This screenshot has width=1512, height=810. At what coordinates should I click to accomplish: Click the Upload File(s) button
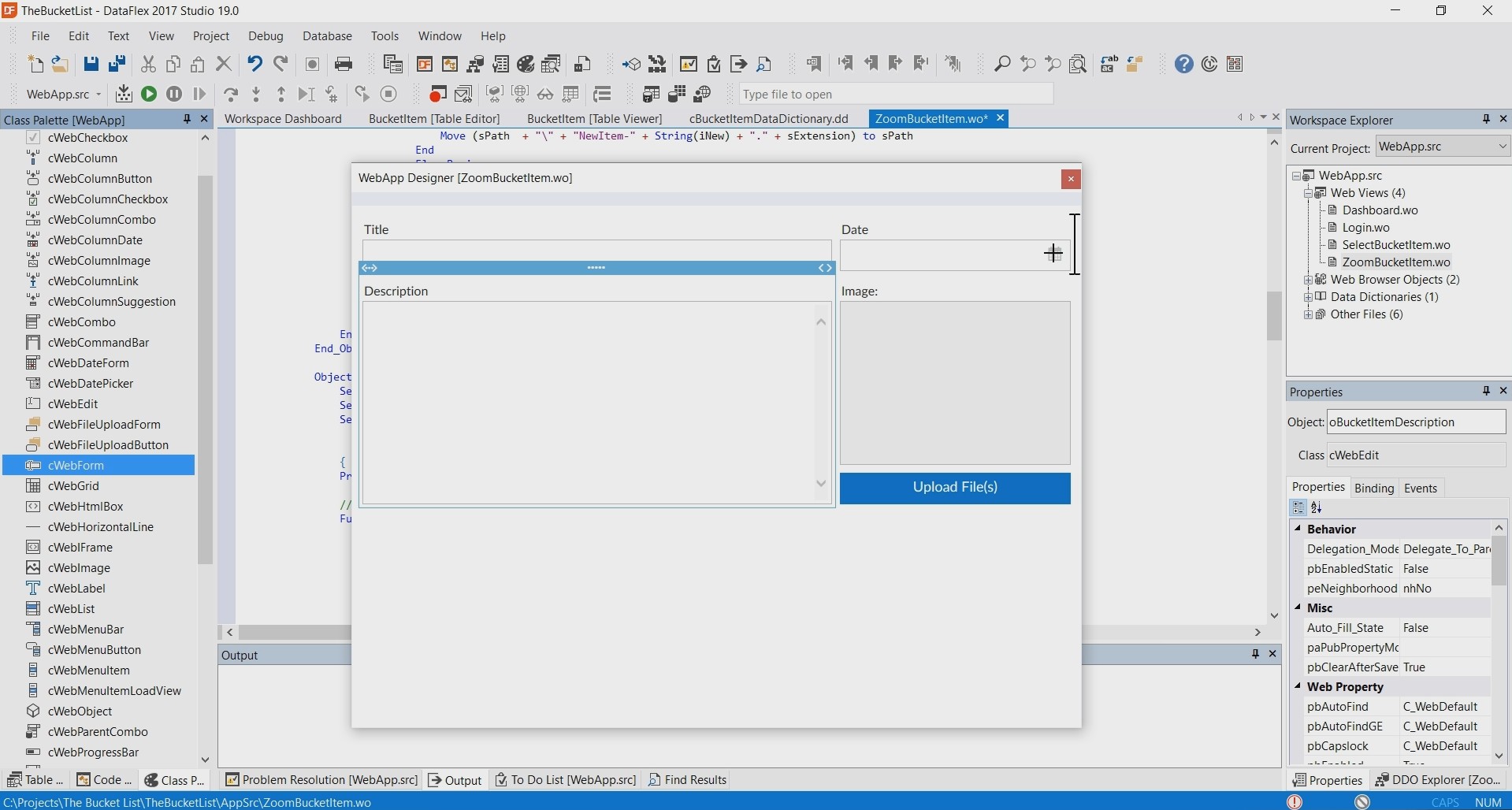[x=955, y=488]
